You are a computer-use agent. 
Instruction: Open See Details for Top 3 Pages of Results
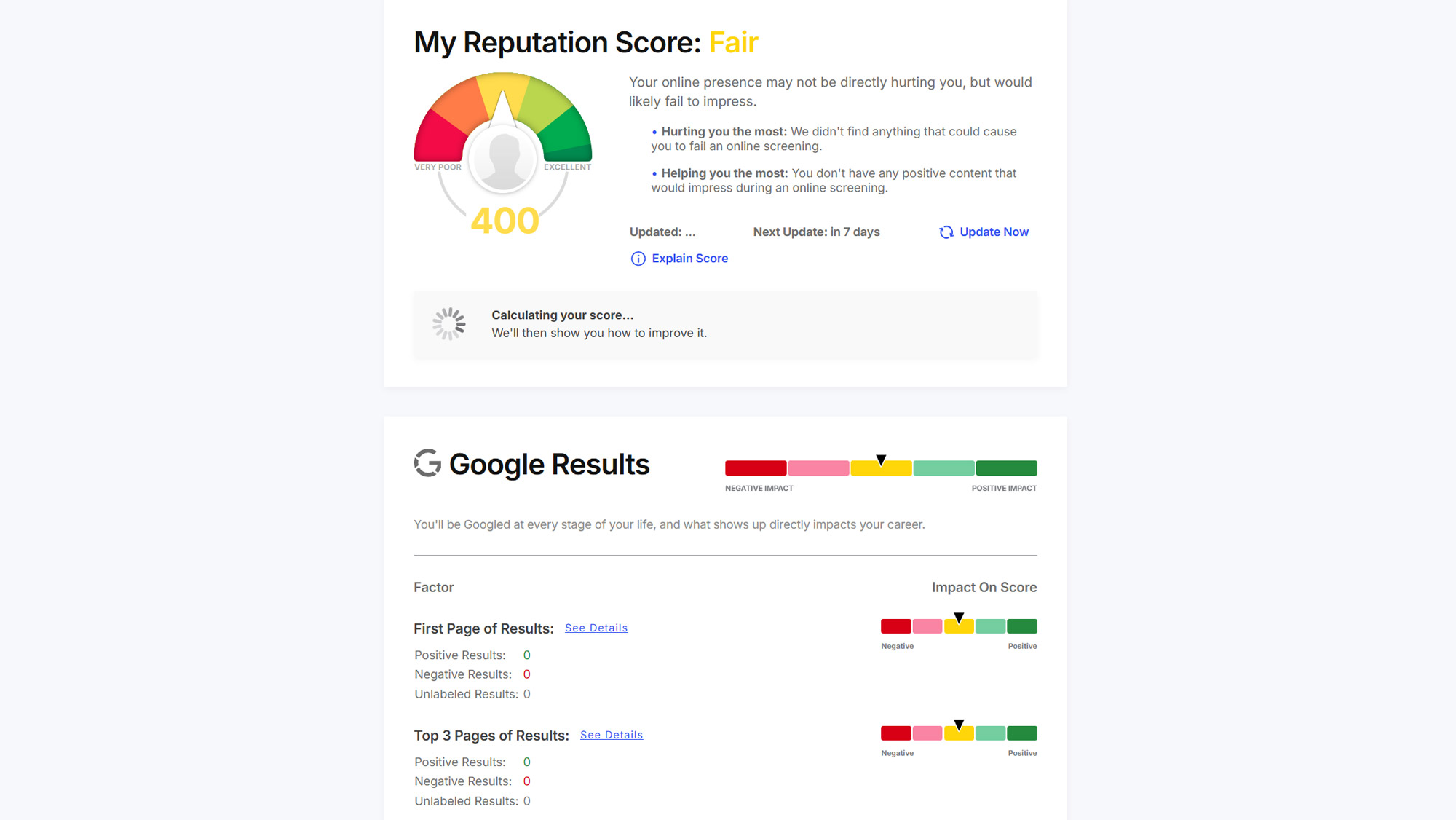coord(612,735)
